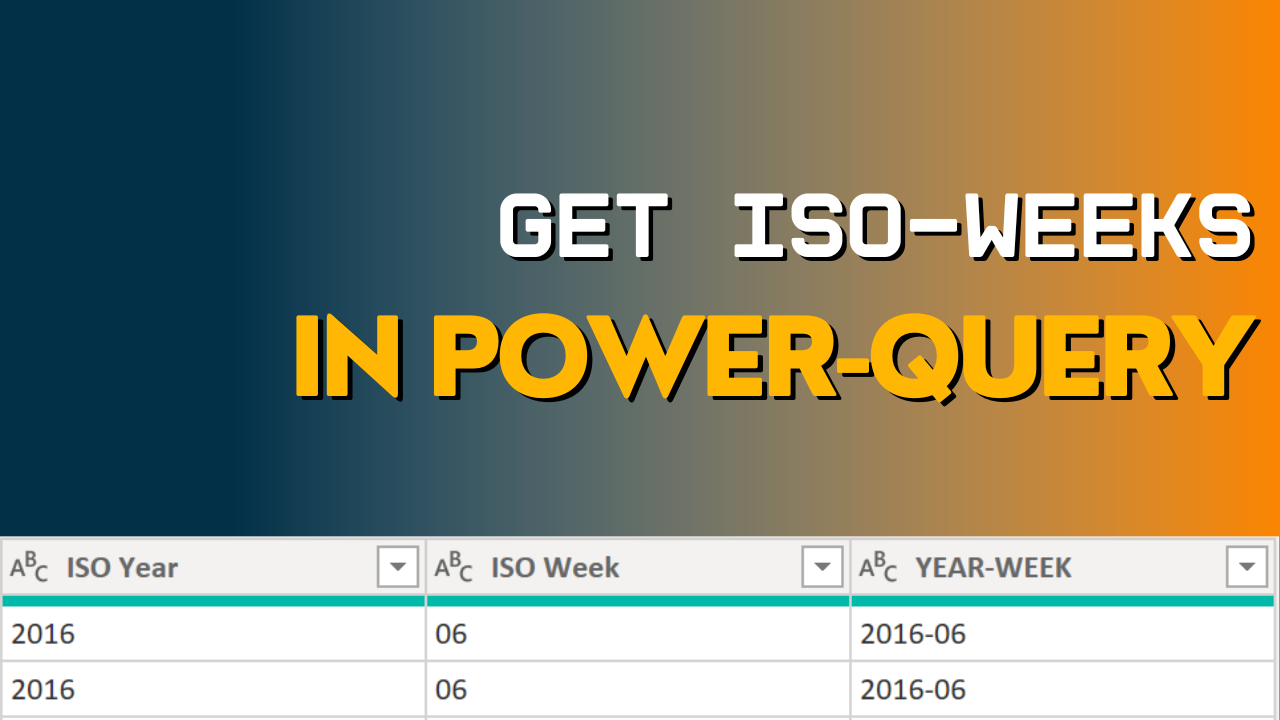Open the filter dropdown on the ISO Year column
Viewport: 1280px width, 720px height.
(x=399, y=566)
